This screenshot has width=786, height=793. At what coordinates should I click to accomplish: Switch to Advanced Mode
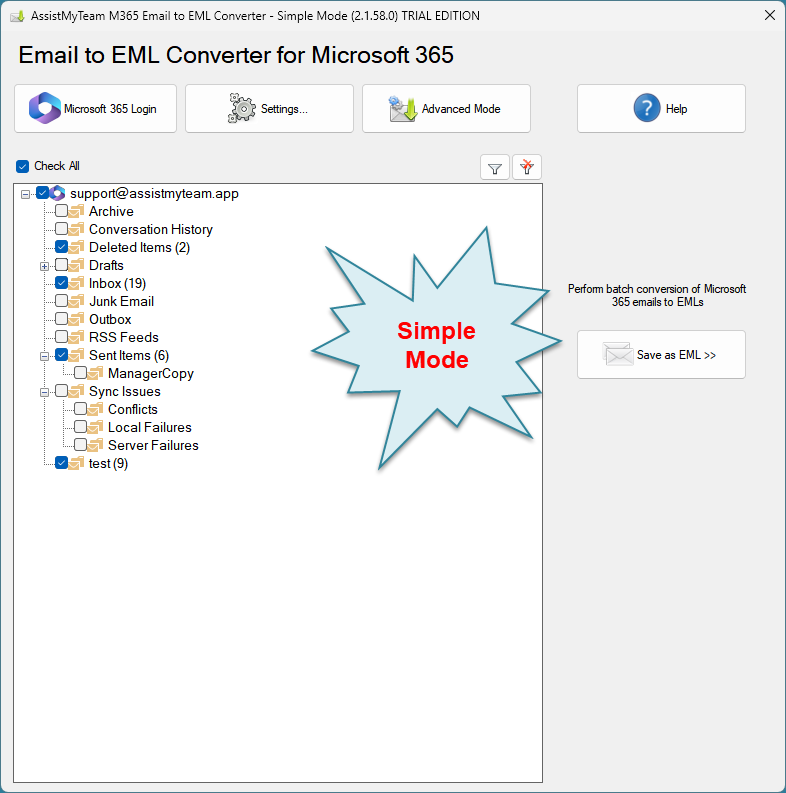pyautogui.click(x=446, y=109)
